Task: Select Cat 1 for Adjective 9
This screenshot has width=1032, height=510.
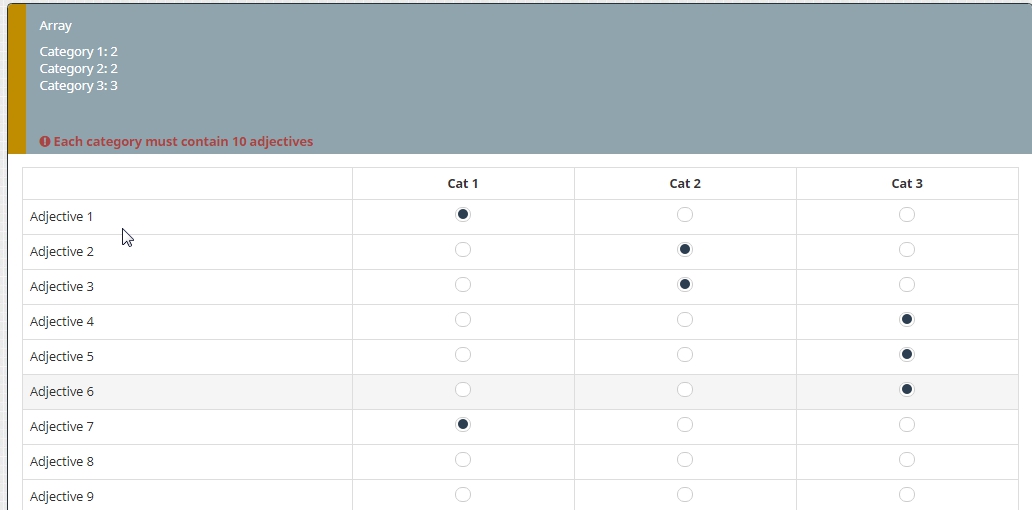Action: point(463,495)
